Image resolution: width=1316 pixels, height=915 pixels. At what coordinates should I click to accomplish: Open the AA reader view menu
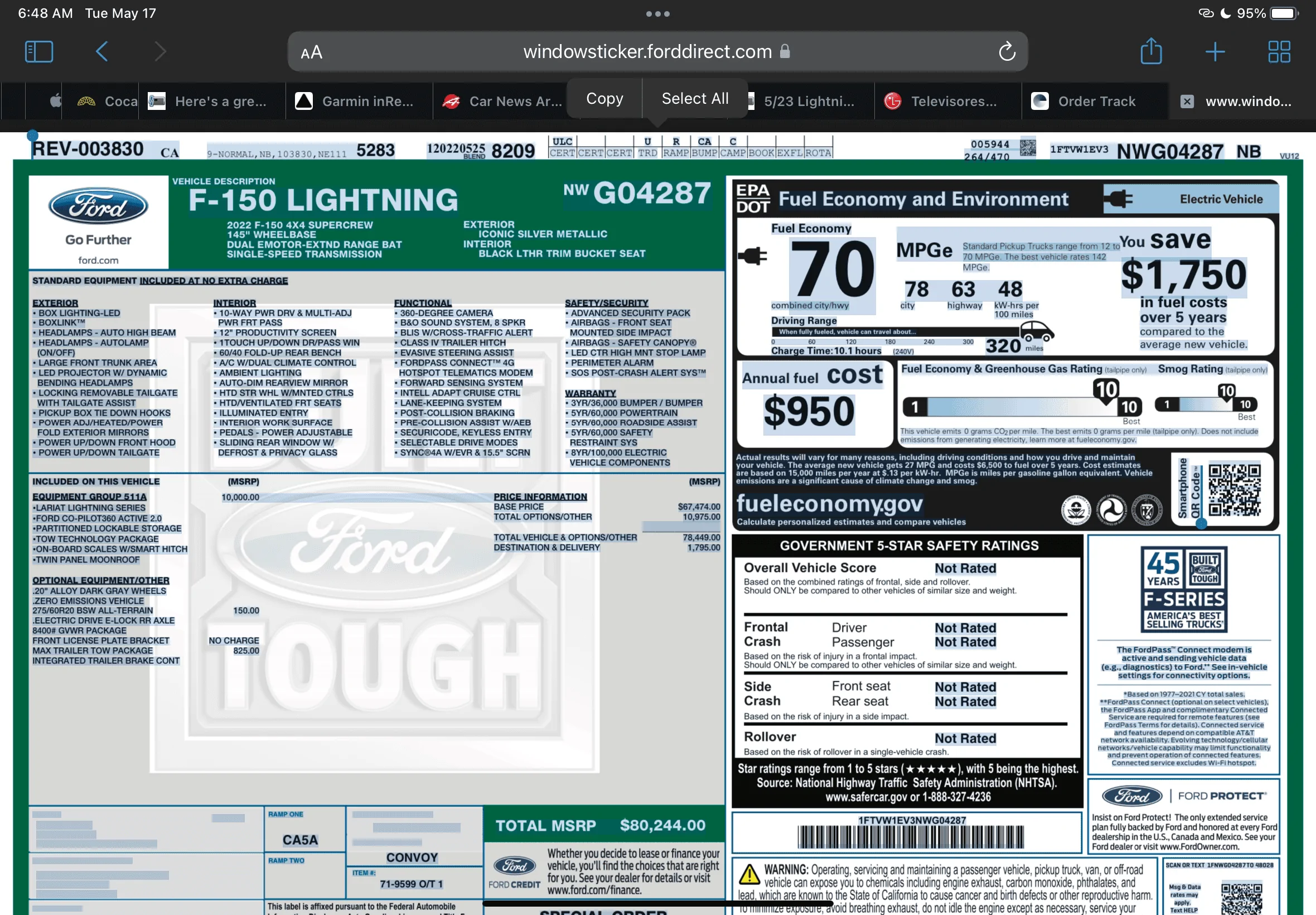pyautogui.click(x=312, y=52)
